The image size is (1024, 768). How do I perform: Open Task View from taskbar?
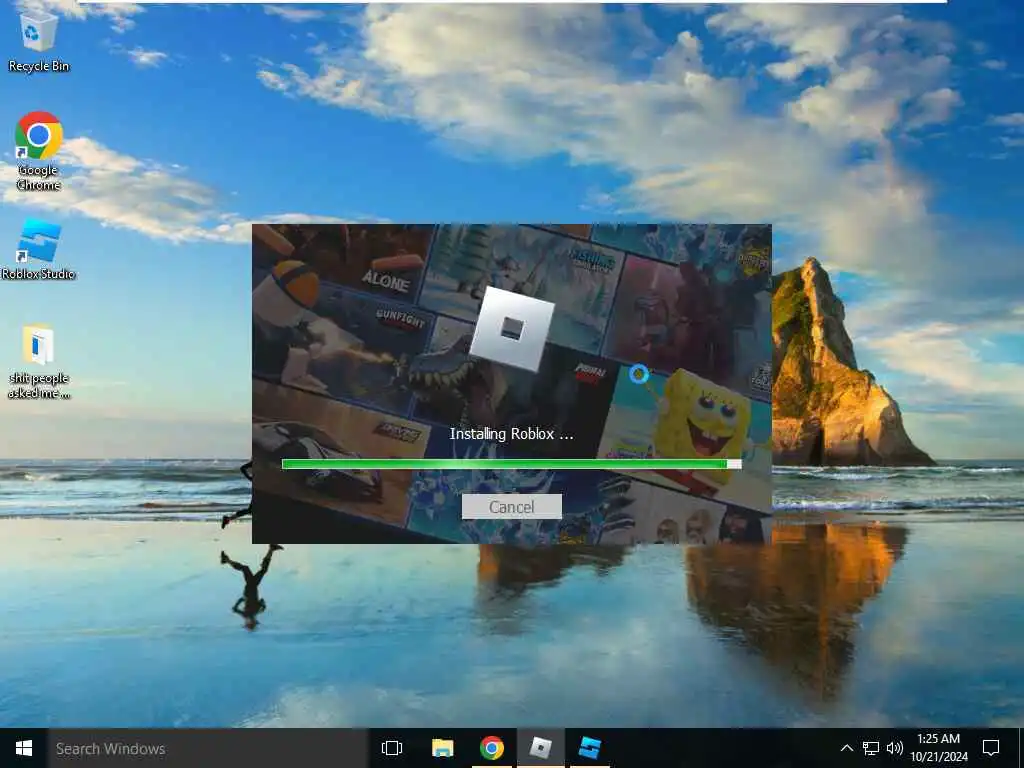[x=392, y=748]
